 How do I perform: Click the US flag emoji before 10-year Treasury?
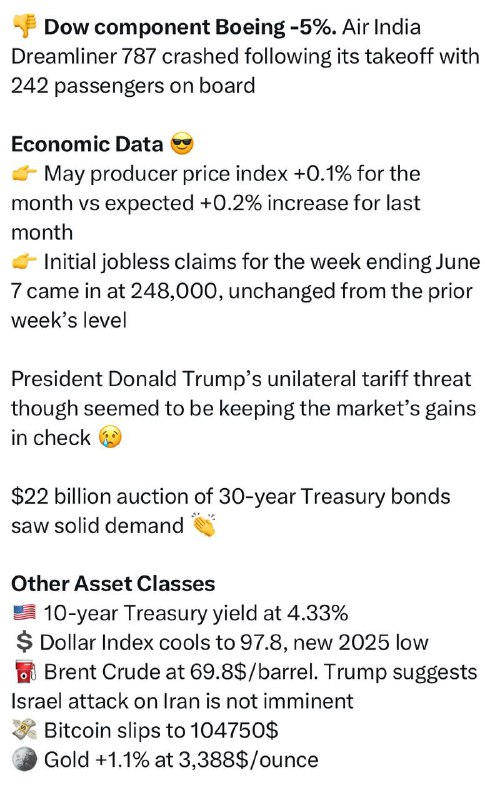[24, 613]
